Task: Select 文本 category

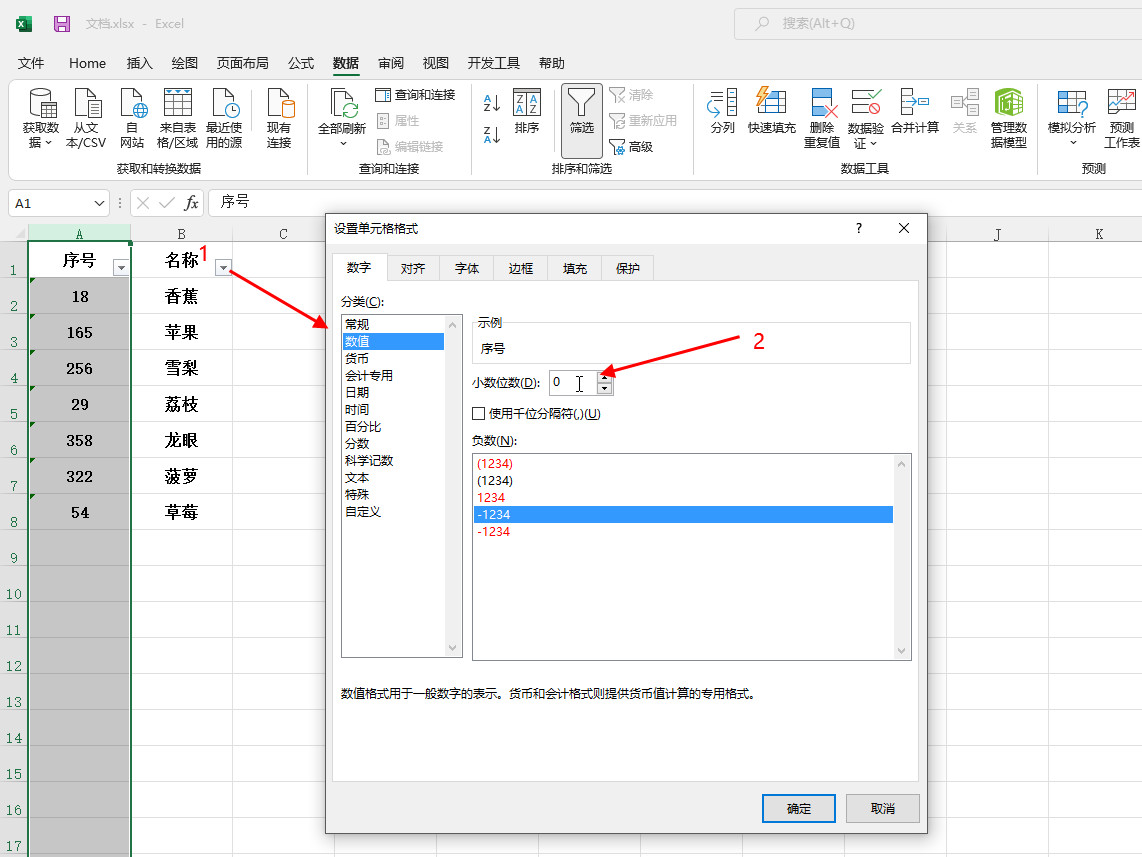Action: pos(393,478)
